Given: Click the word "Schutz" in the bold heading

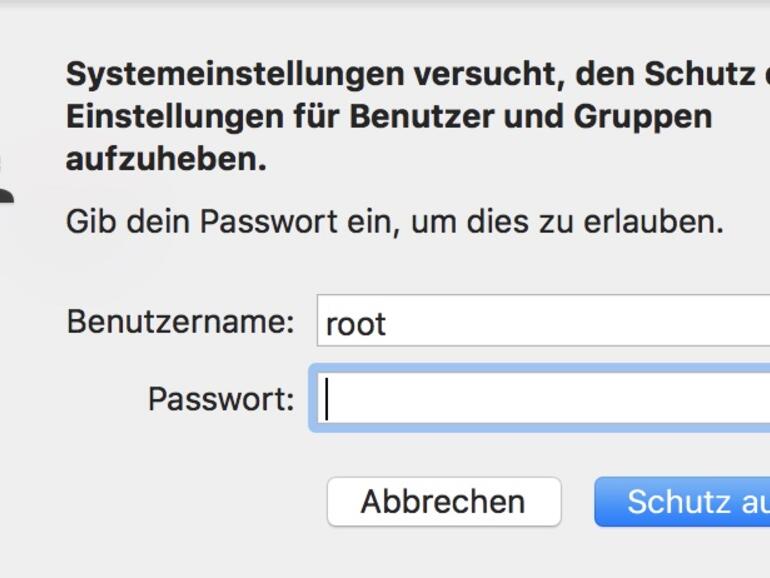Looking at the screenshot, I should (x=699, y=74).
